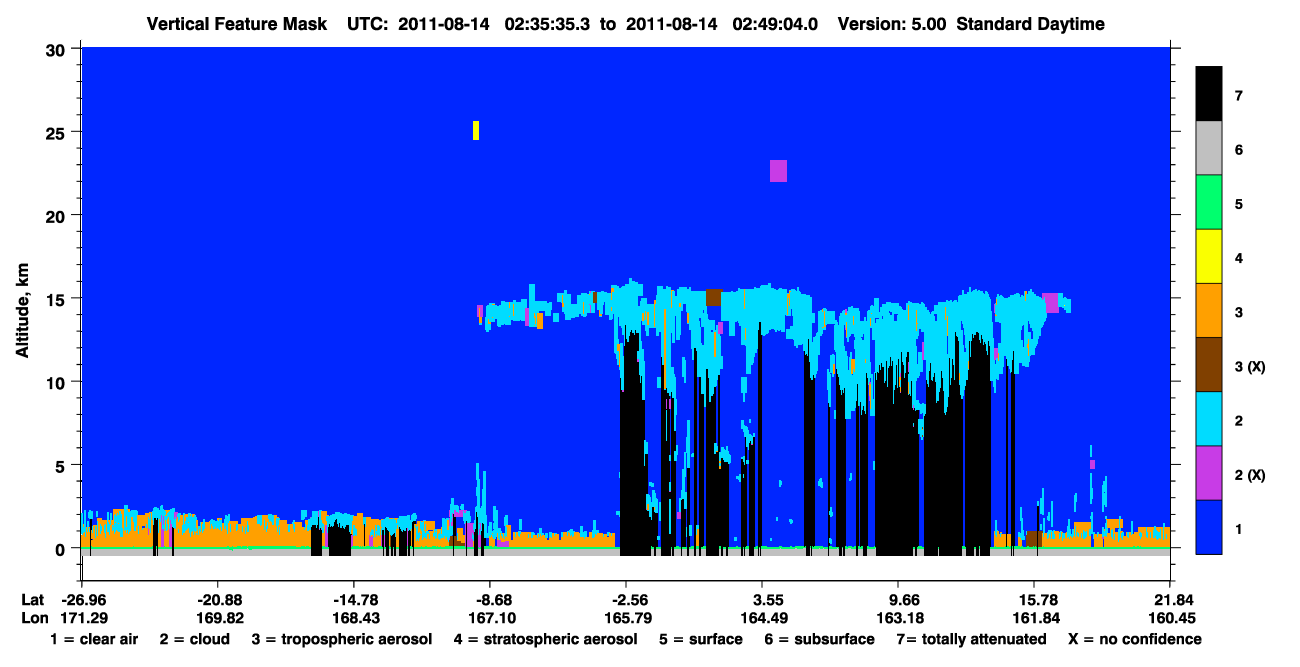Click the legend text "1 = clear air"
1300x667 pixels.
click(94, 639)
